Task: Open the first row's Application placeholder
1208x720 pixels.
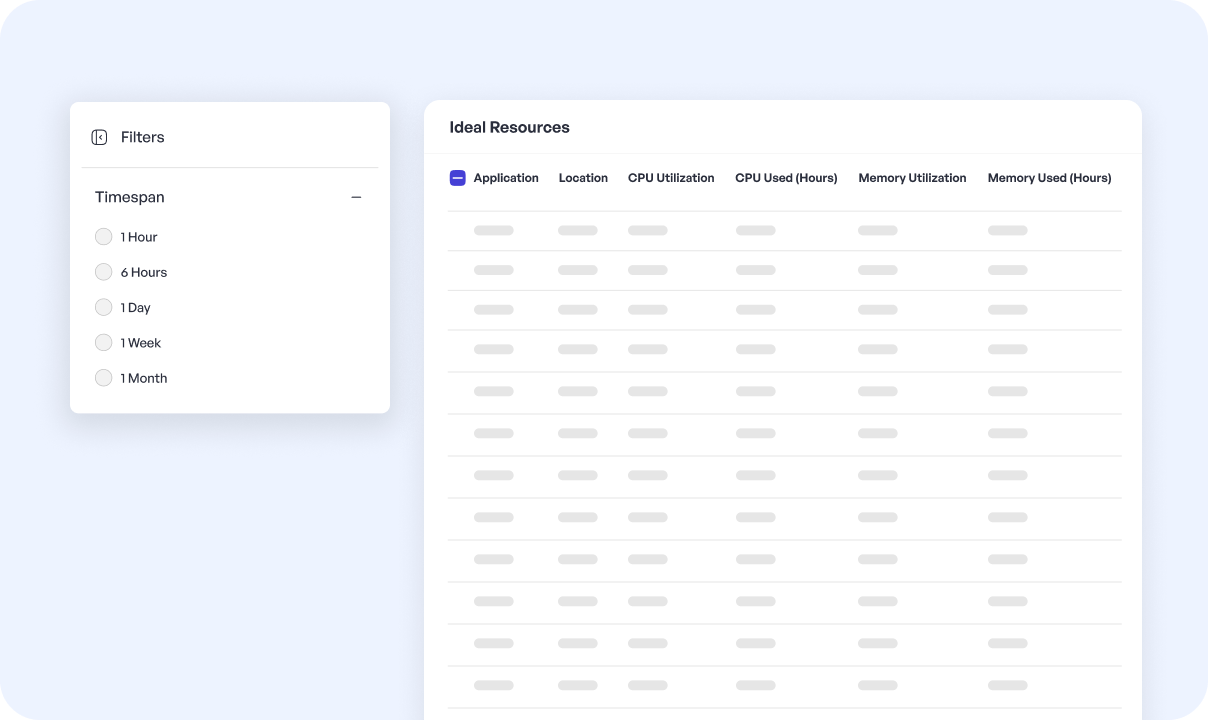Action: click(x=493, y=230)
